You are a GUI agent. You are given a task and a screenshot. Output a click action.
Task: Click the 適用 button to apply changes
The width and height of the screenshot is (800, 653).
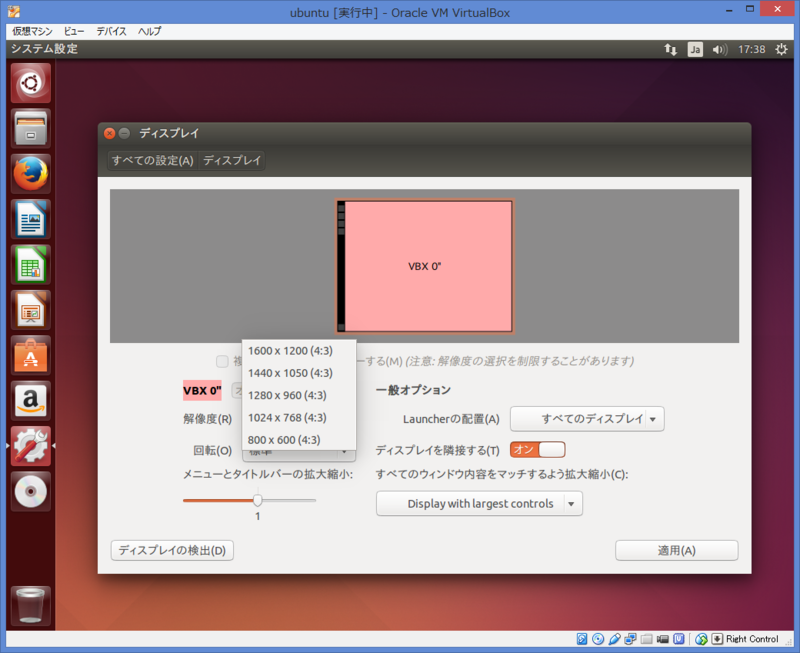(x=676, y=550)
